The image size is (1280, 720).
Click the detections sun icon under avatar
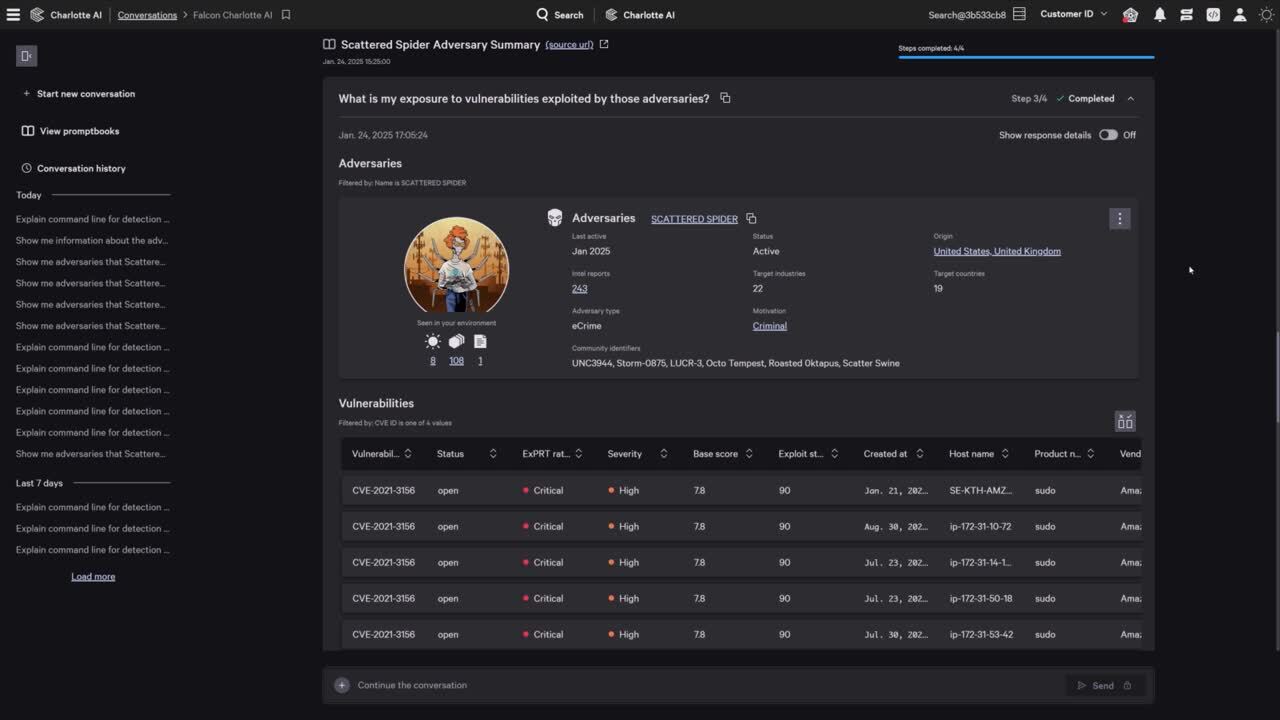coord(433,341)
